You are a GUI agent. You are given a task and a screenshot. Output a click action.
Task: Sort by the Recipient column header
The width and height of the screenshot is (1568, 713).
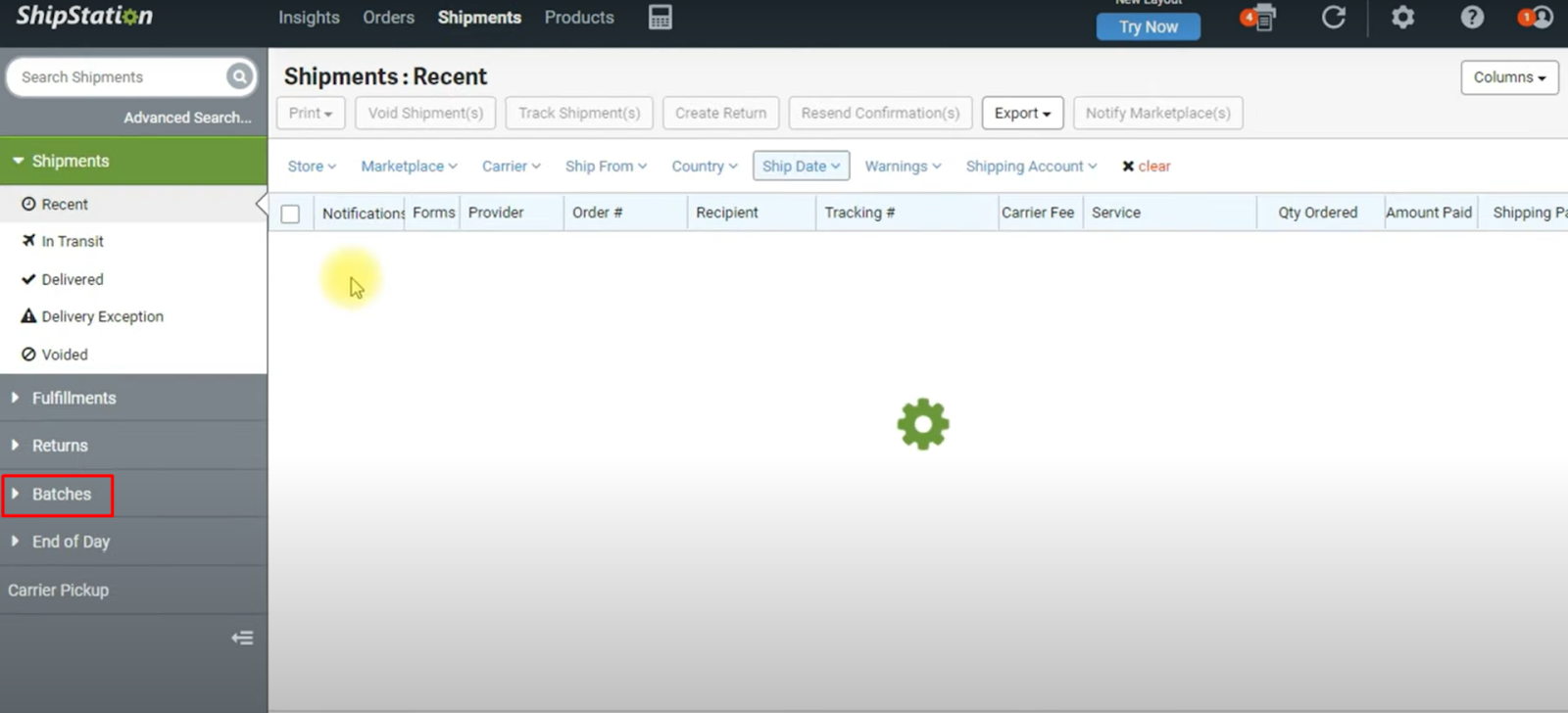[x=752, y=213]
